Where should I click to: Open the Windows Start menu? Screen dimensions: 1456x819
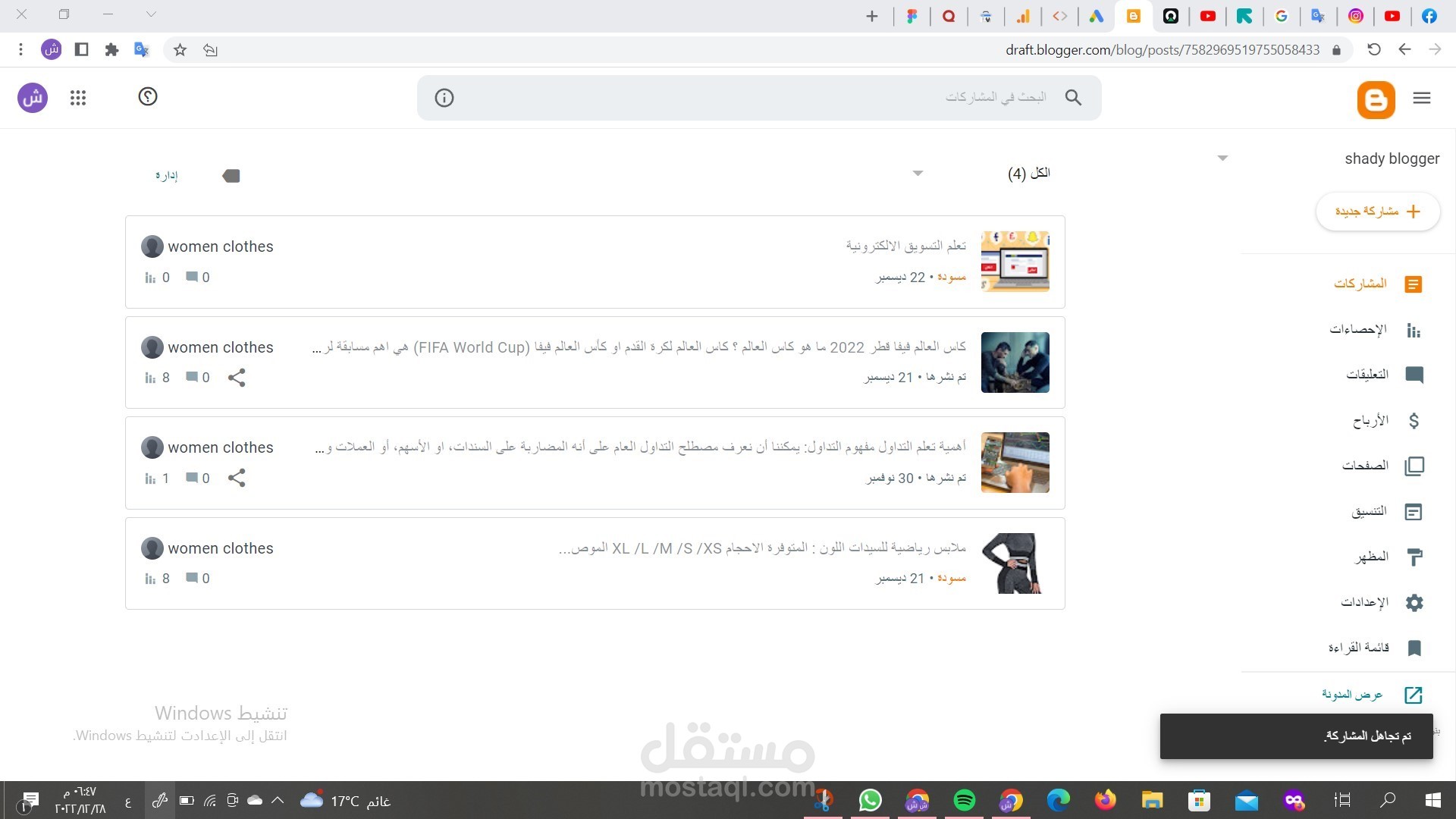click(1433, 800)
